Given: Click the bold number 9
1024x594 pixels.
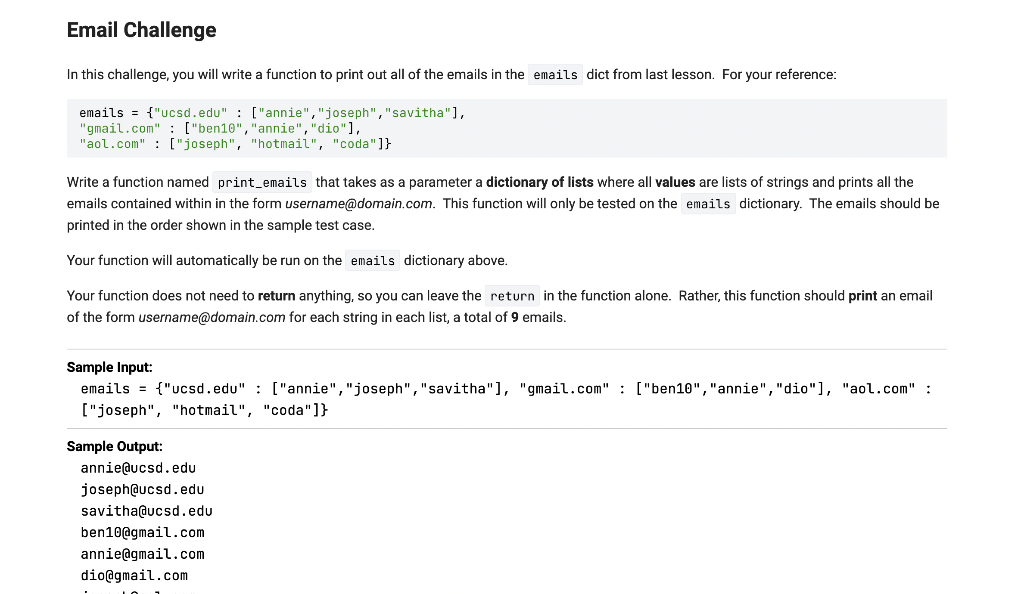Looking at the screenshot, I should coord(515,317).
